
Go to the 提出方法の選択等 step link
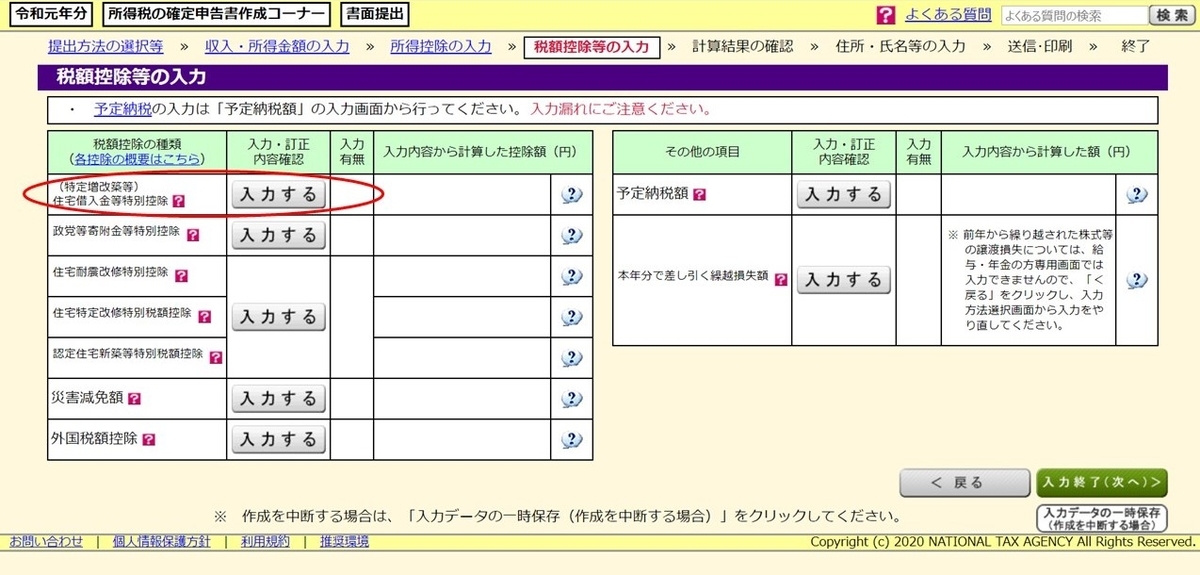pyautogui.click(x=106, y=46)
